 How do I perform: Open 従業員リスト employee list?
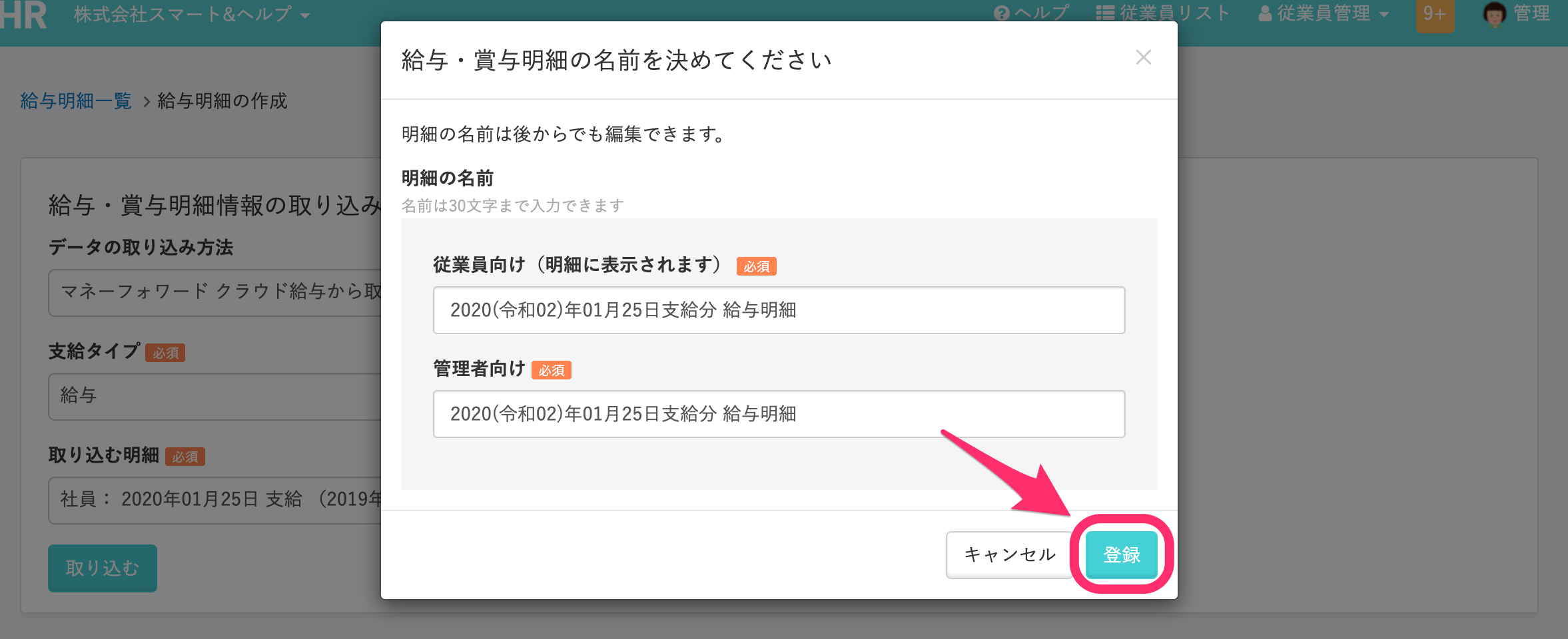pos(1162,13)
